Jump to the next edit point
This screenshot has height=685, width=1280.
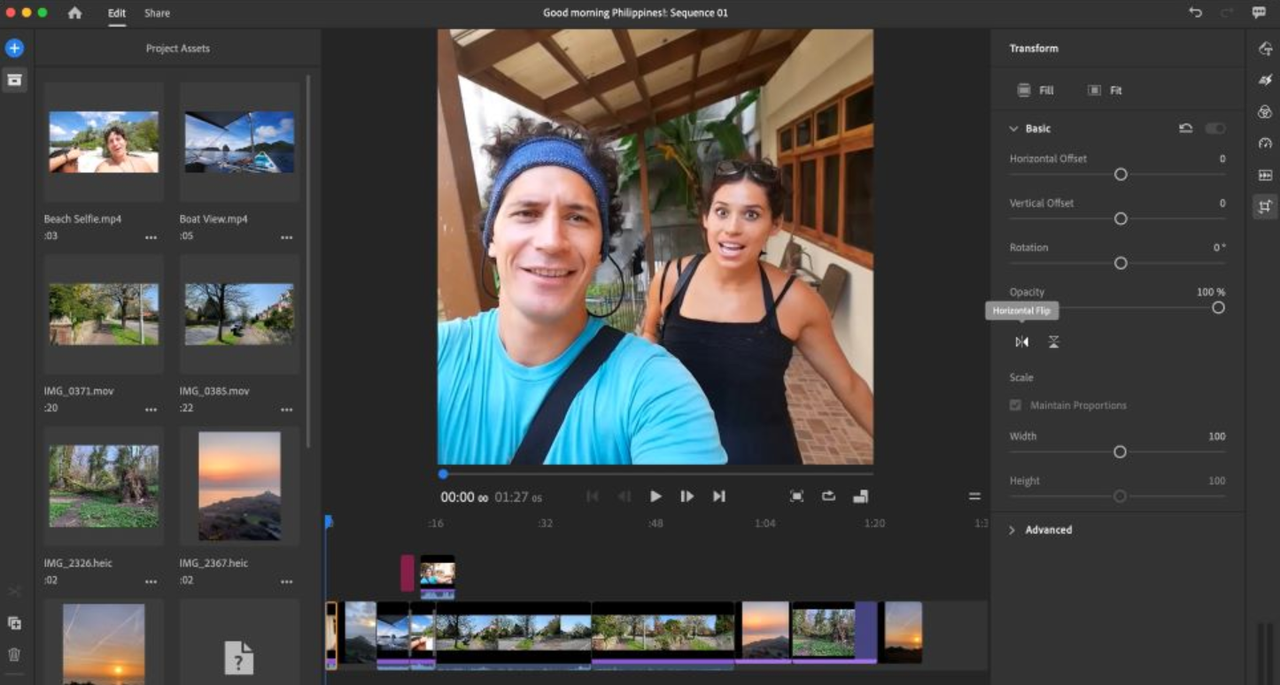(x=719, y=496)
